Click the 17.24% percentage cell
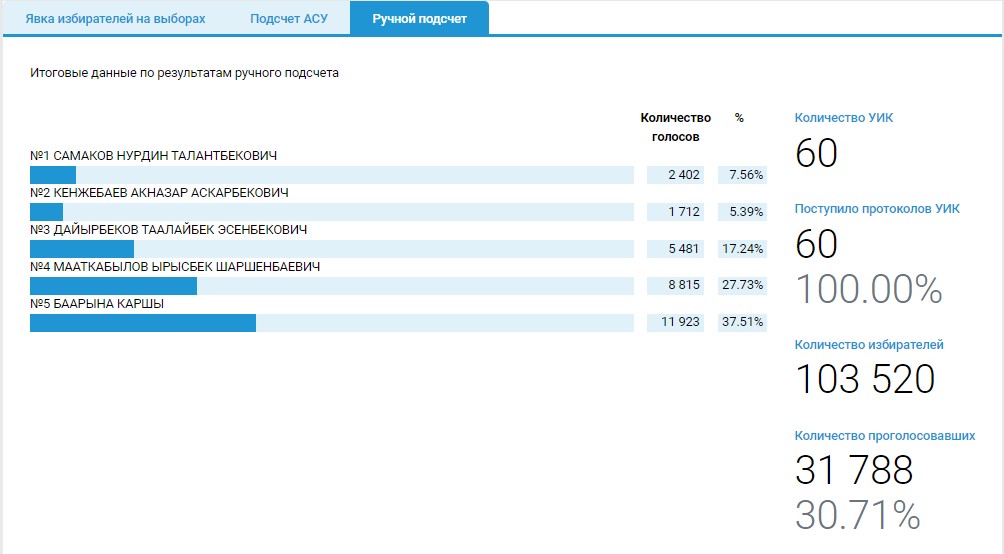The height and width of the screenshot is (554, 1004). (x=742, y=249)
